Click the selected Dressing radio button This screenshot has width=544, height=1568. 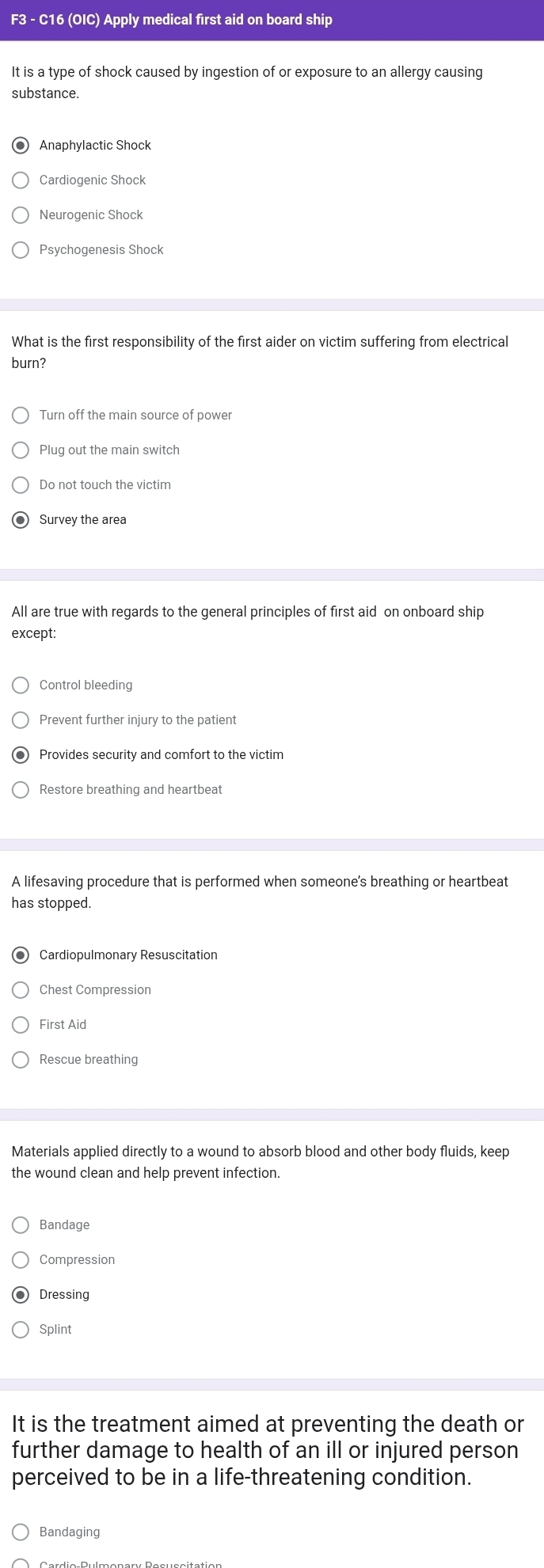click(21, 1295)
